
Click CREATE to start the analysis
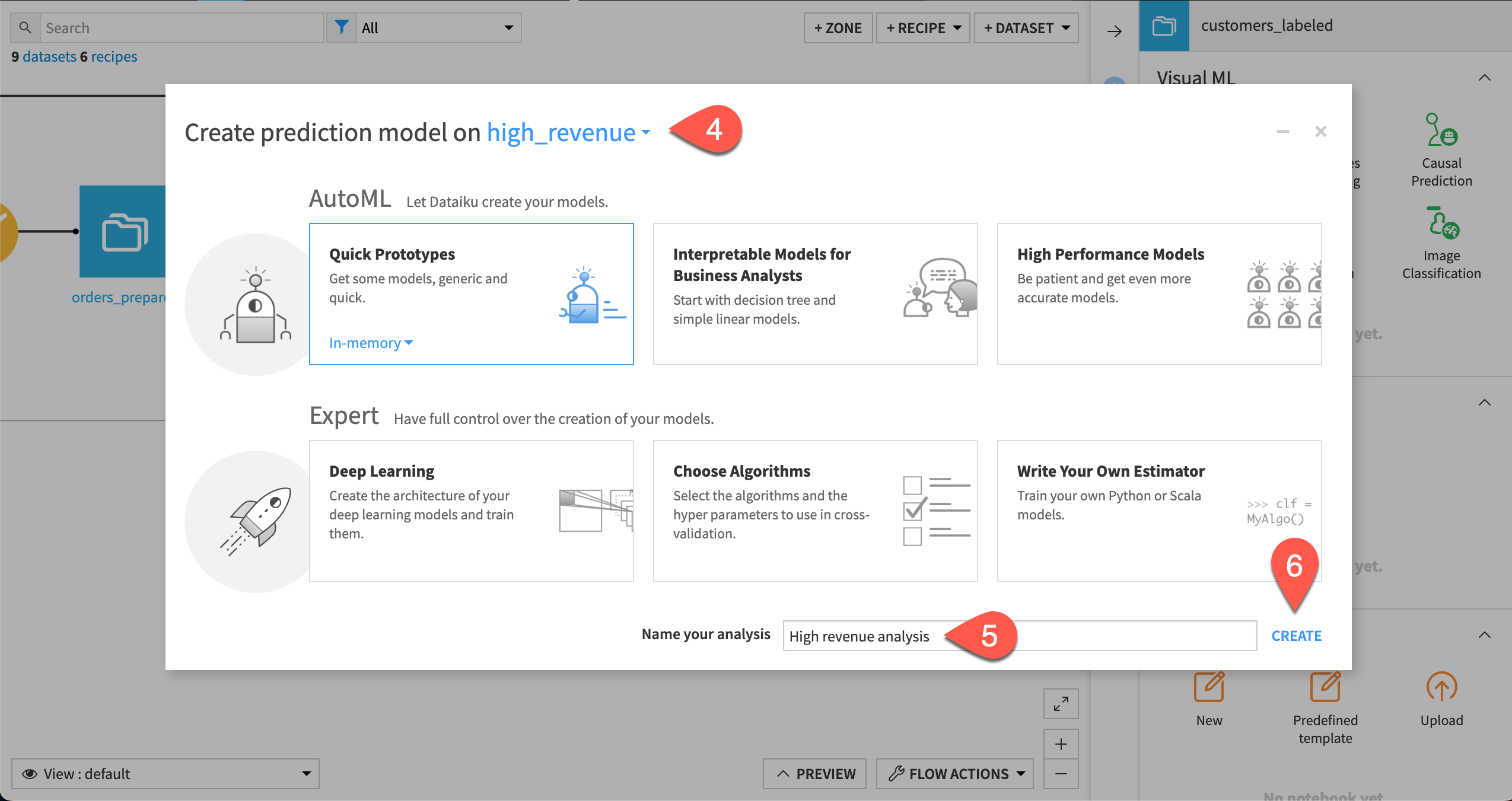coord(1295,635)
